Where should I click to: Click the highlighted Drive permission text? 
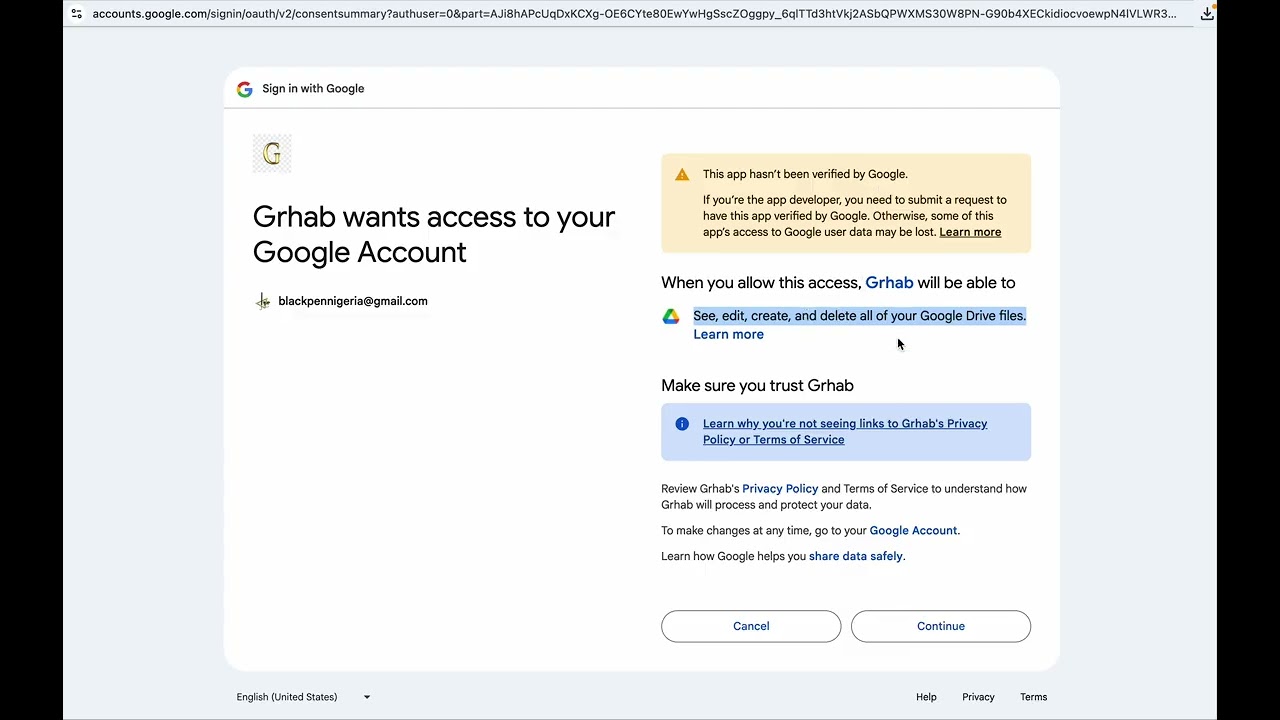[x=860, y=316]
